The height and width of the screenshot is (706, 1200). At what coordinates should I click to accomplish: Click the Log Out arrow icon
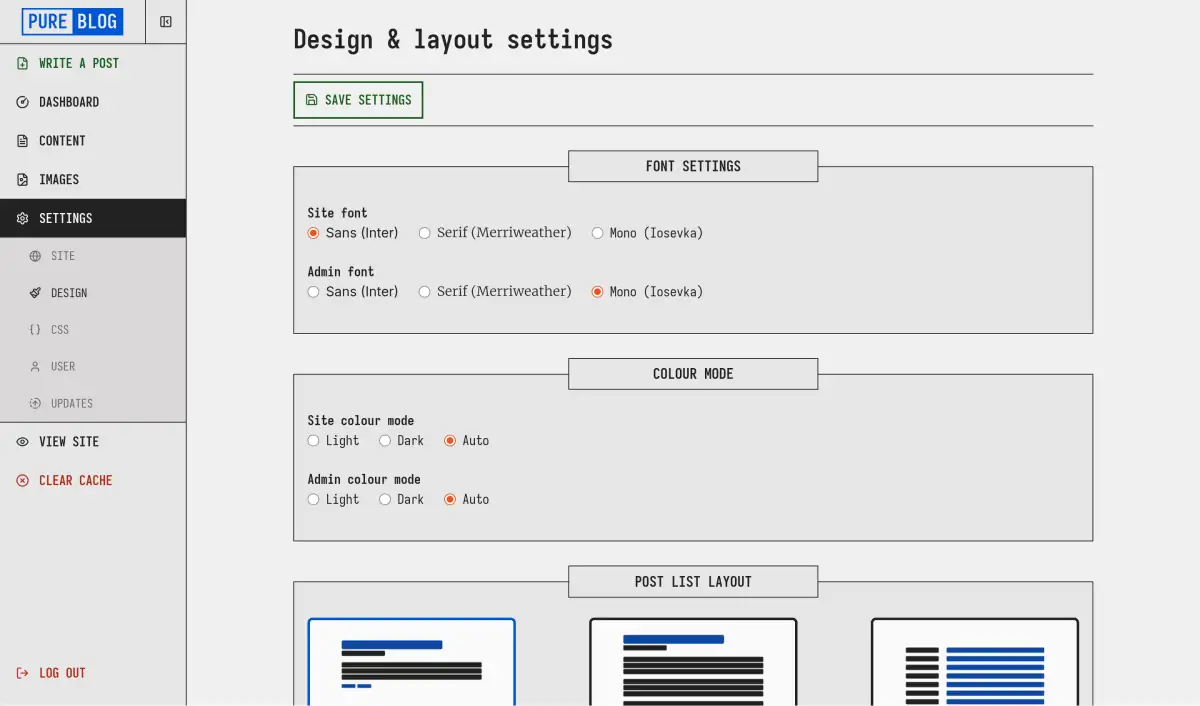pos(23,673)
